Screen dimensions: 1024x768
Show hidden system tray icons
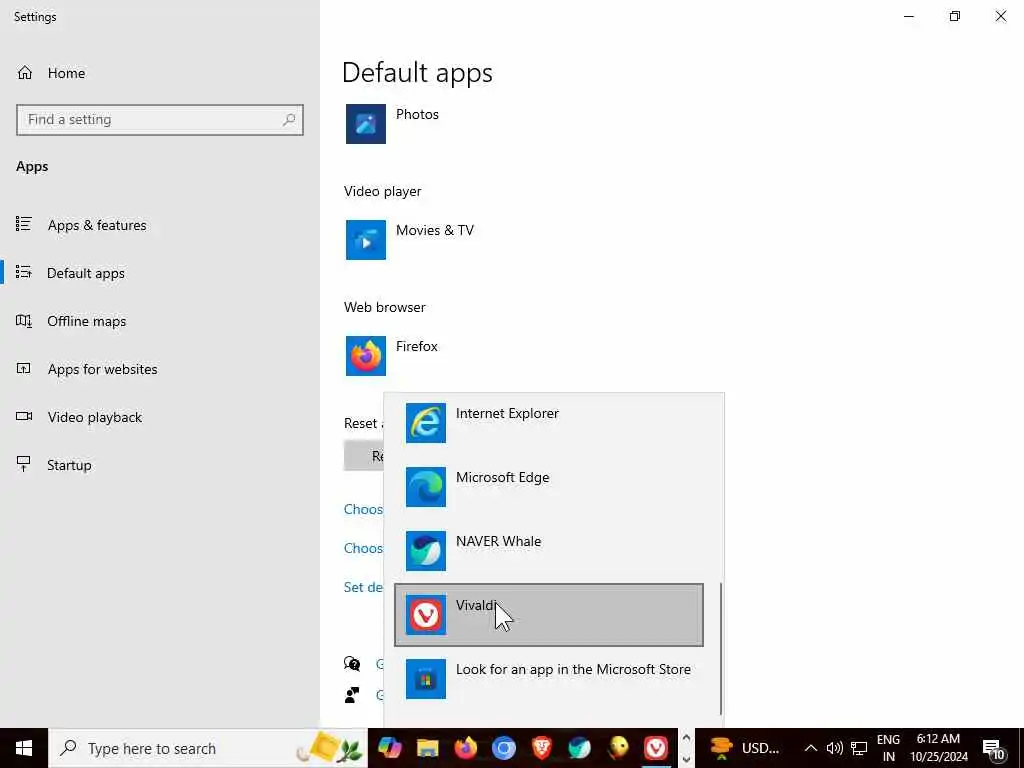point(810,748)
